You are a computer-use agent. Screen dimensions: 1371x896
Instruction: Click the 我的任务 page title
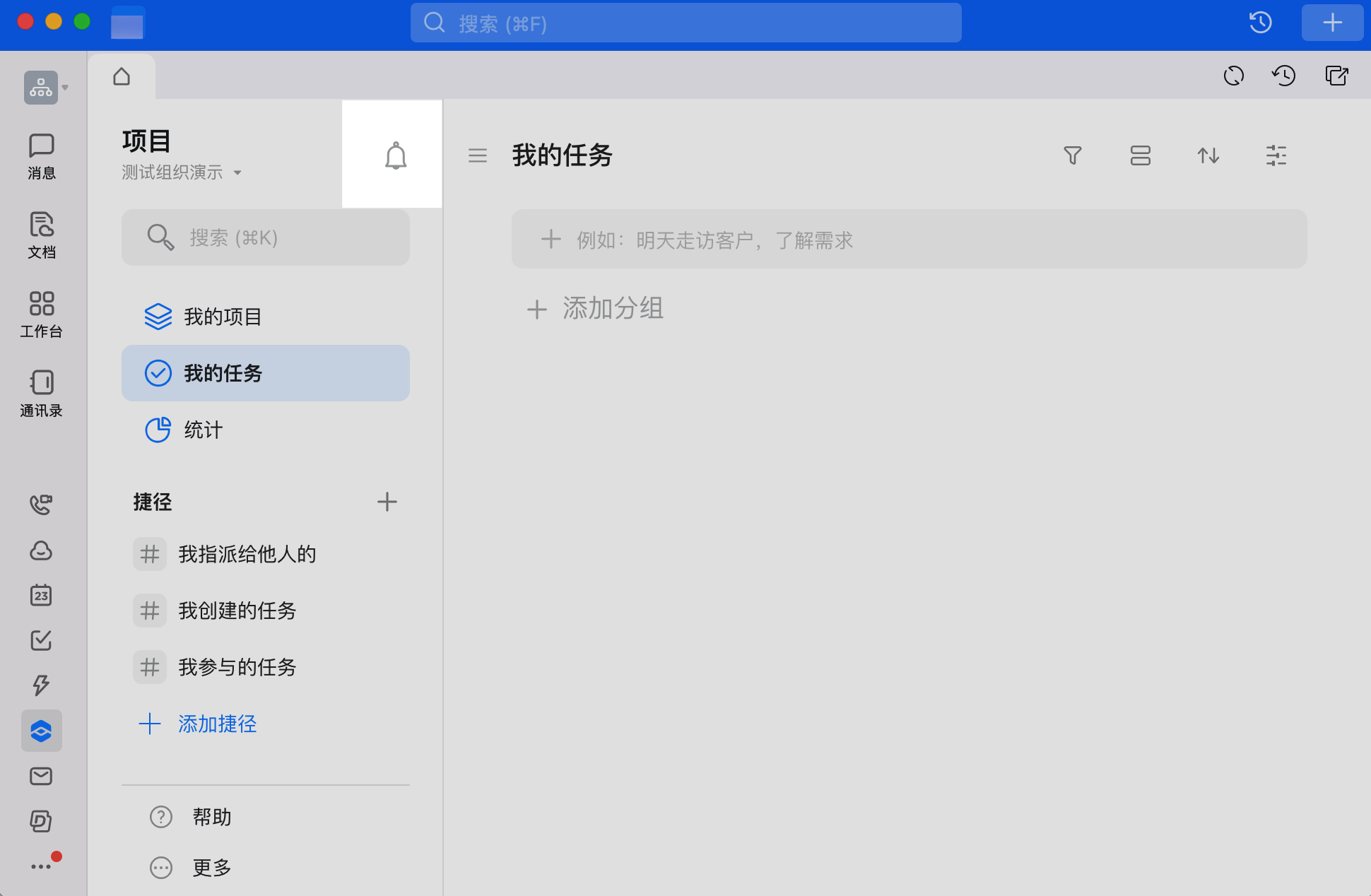point(563,155)
